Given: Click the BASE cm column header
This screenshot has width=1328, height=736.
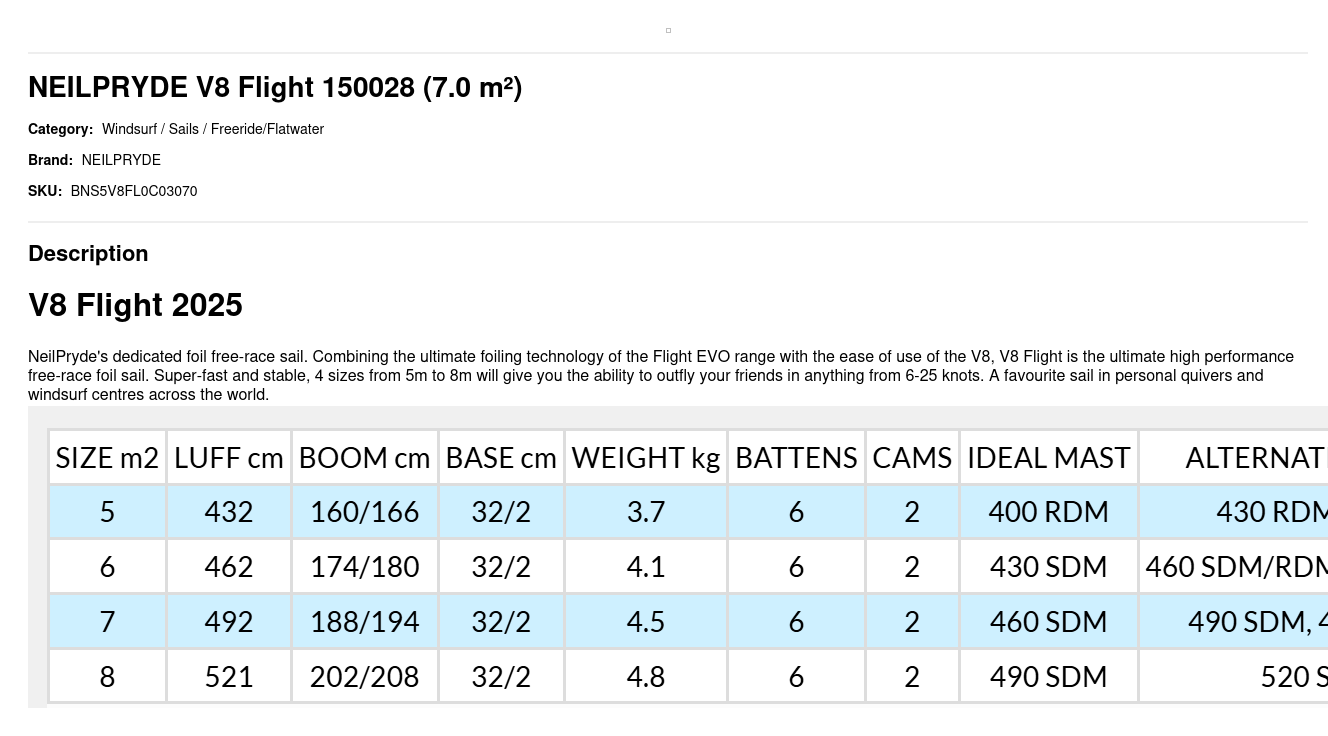Looking at the screenshot, I should pyautogui.click(x=501, y=458).
